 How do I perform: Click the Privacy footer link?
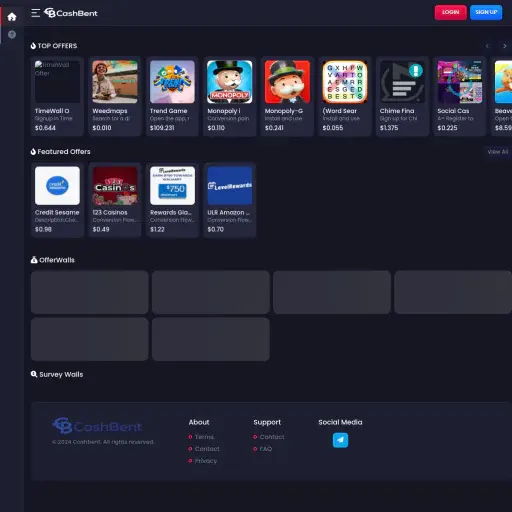(206, 461)
